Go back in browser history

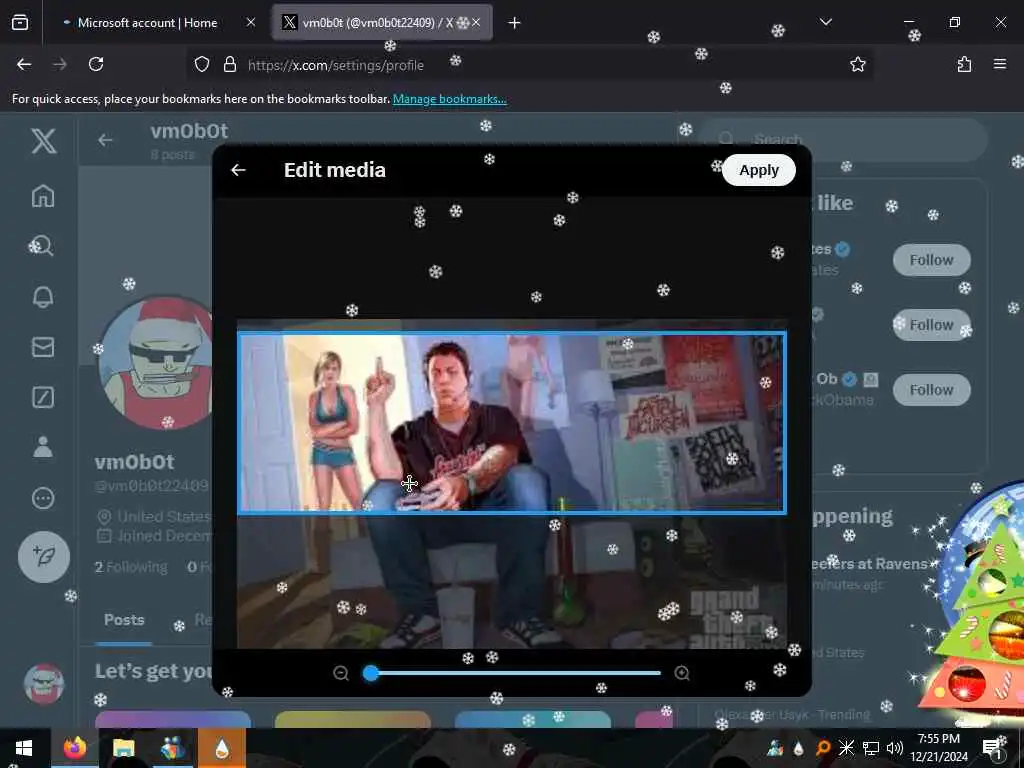pyautogui.click(x=24, y=64)
